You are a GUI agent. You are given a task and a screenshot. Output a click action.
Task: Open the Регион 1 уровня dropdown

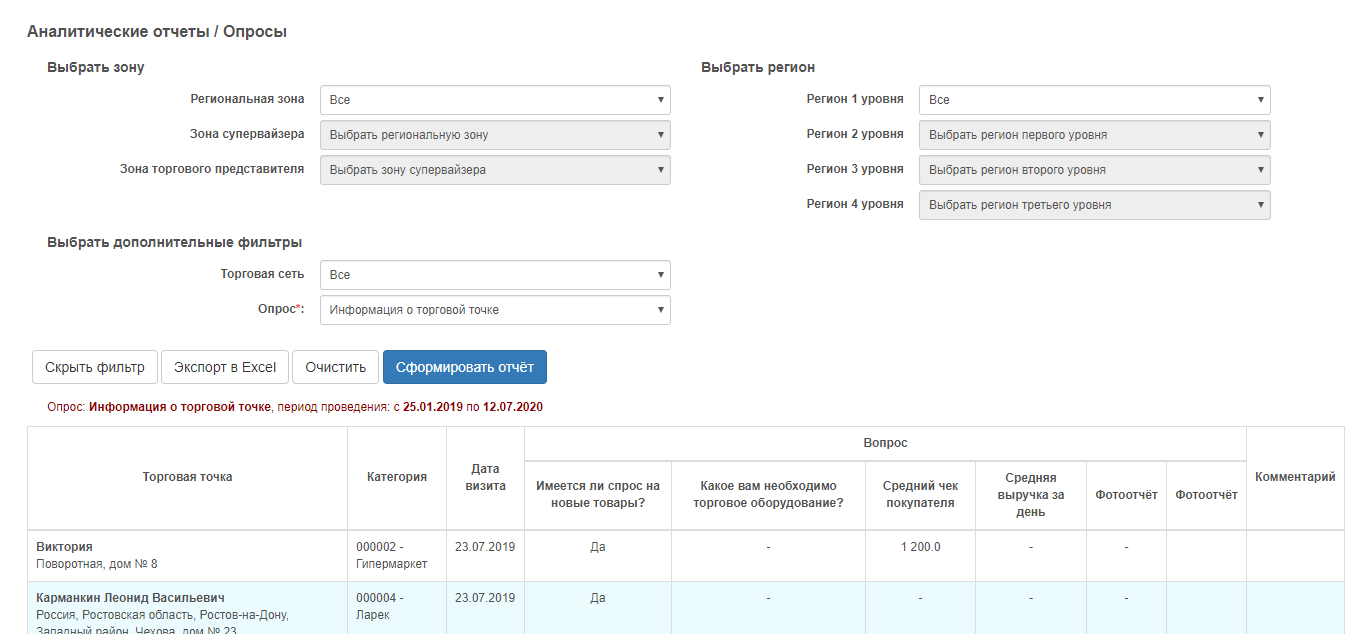1094,100
